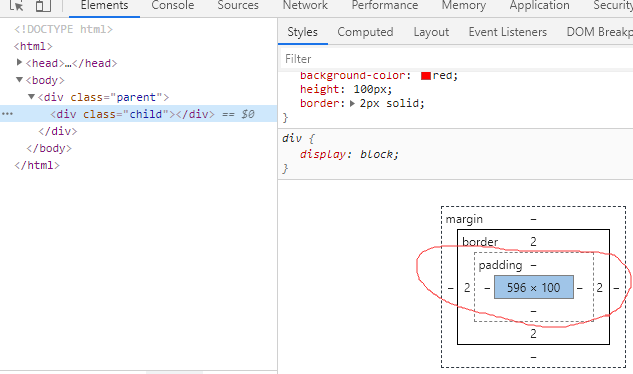Image resolution: width=633 pixels, height=374 pixels.
Task: Select the DOCTYPE html line
Action: [63, 29]
